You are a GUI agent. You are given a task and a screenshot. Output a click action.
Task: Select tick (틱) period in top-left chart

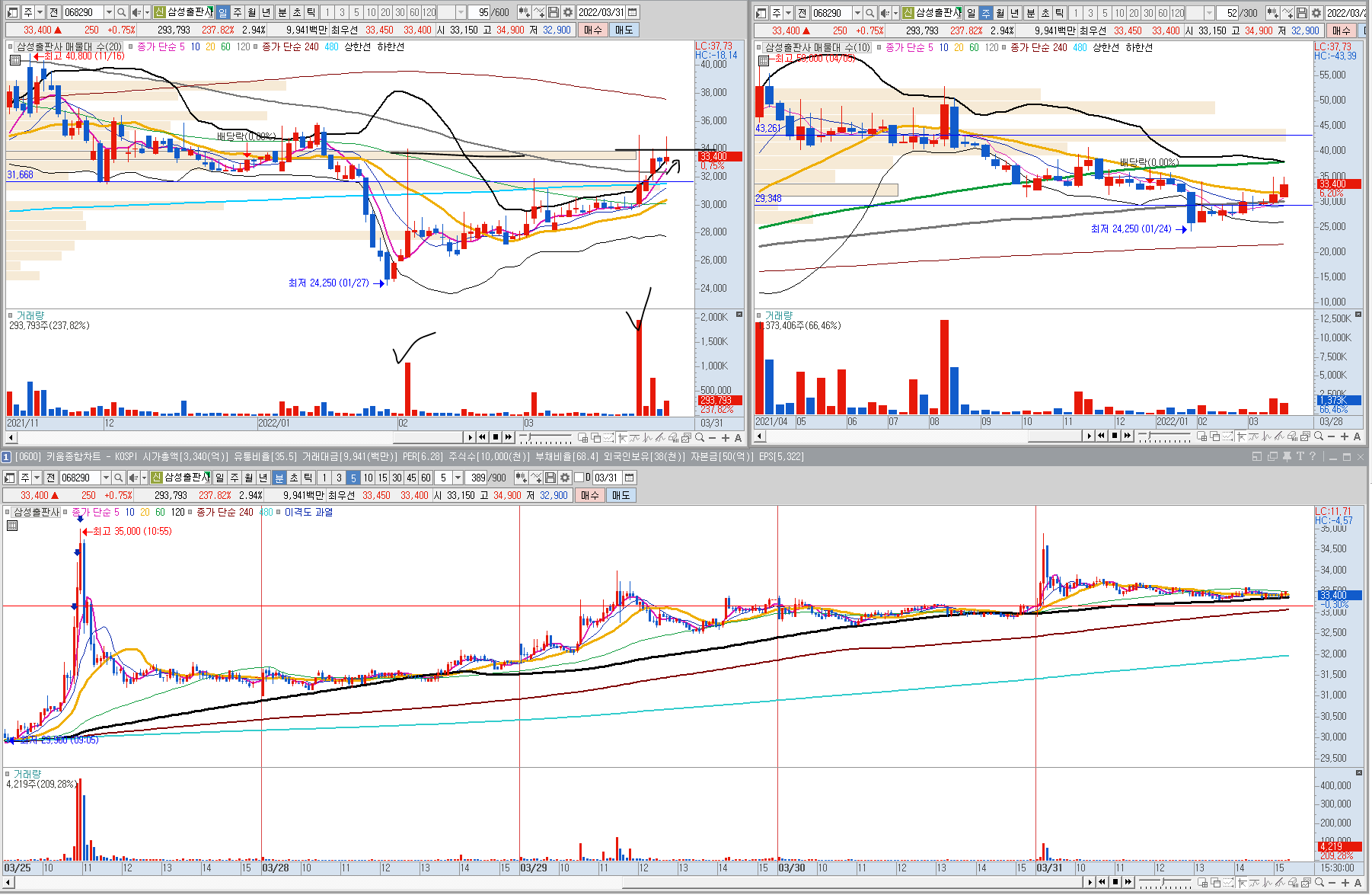311,12
